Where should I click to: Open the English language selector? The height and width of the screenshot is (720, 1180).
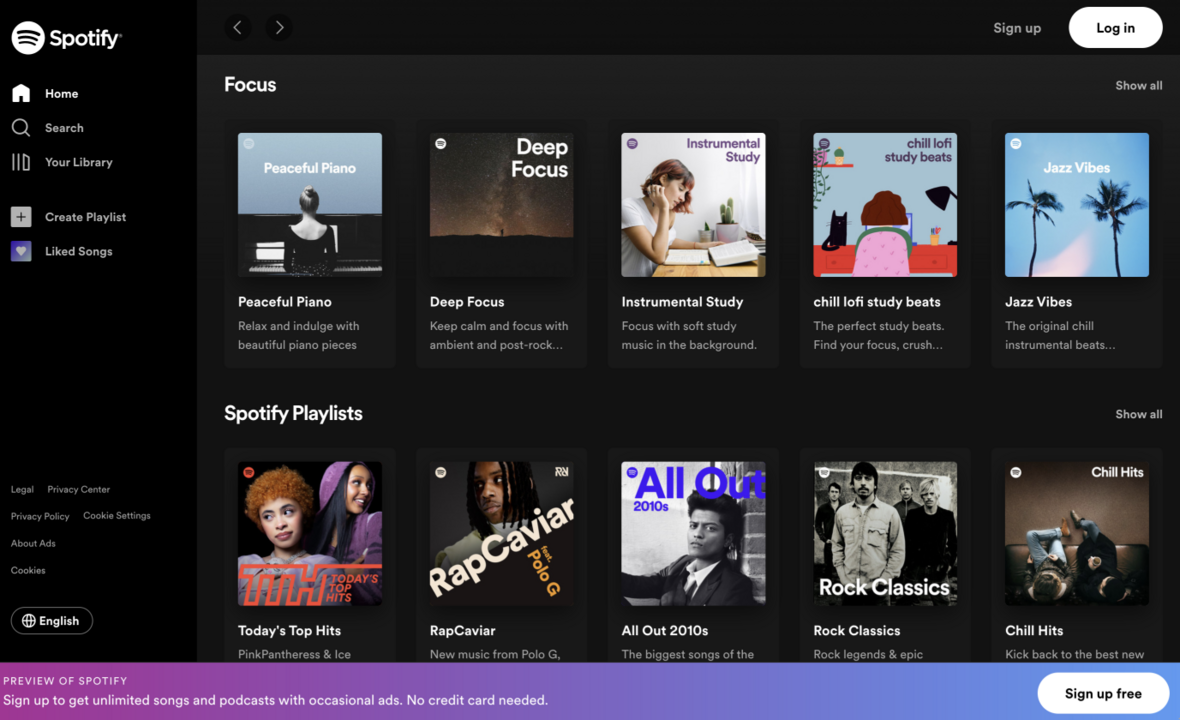click(x=52, y=621)
